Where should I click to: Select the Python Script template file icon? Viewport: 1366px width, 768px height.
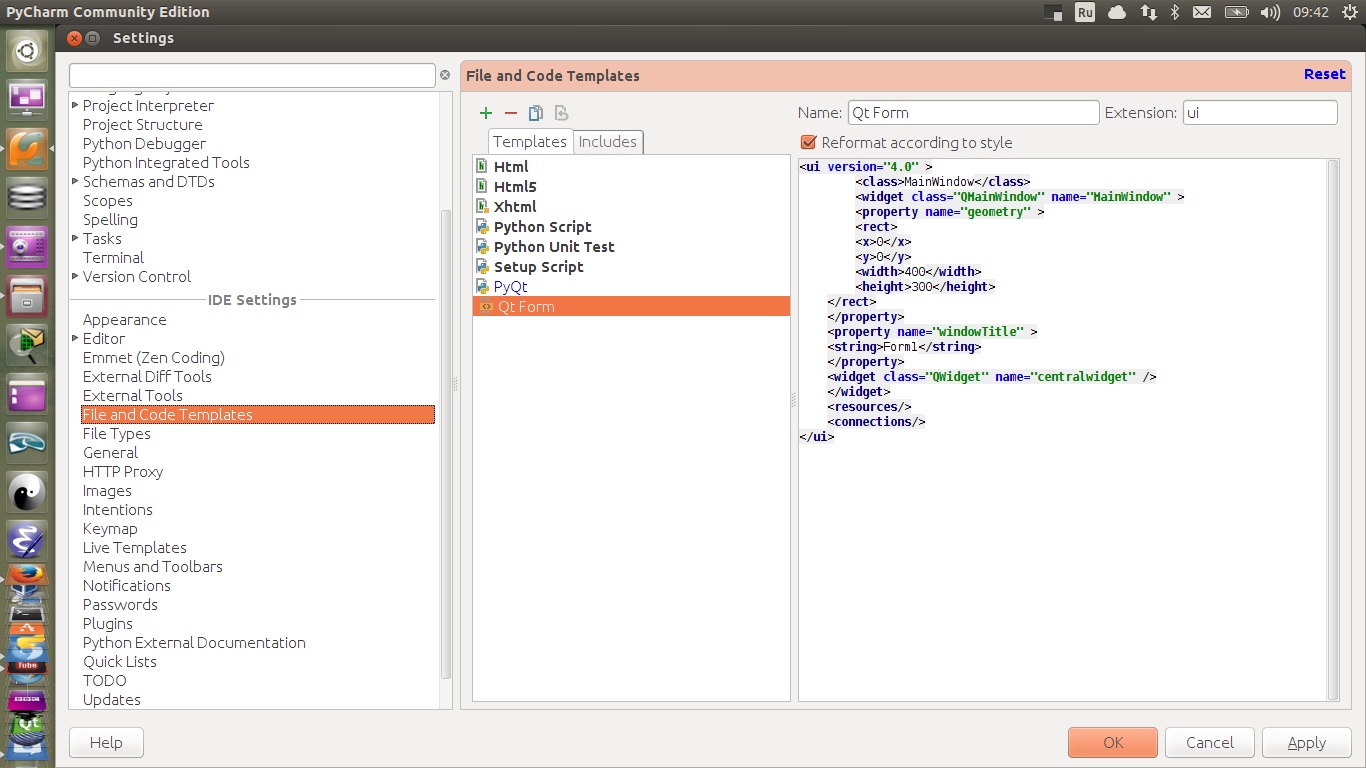coord(482,227)
